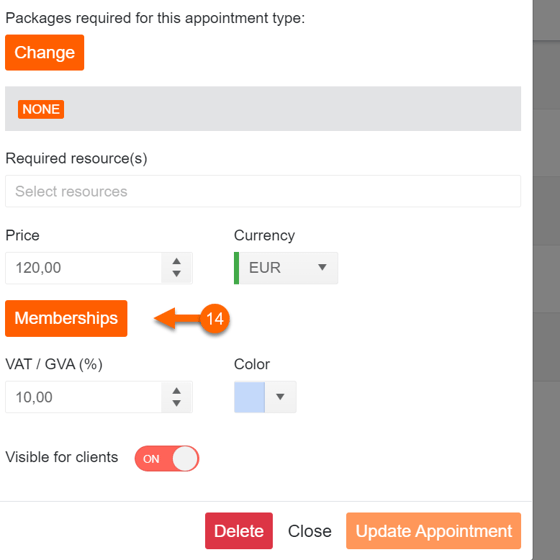
Task: Open the Select resources multiselect
Action: click(x=263, y=191)
